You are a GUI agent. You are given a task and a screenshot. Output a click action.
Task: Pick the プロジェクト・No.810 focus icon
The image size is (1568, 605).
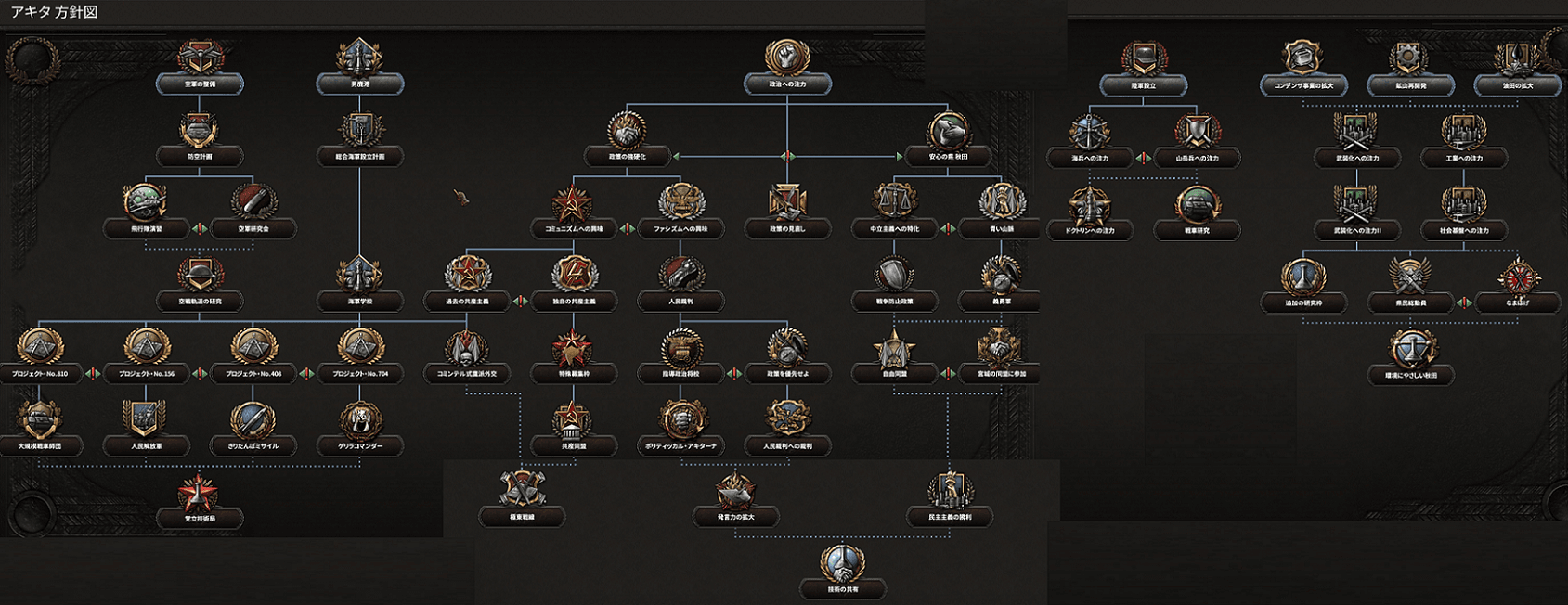tap(39, 348)
